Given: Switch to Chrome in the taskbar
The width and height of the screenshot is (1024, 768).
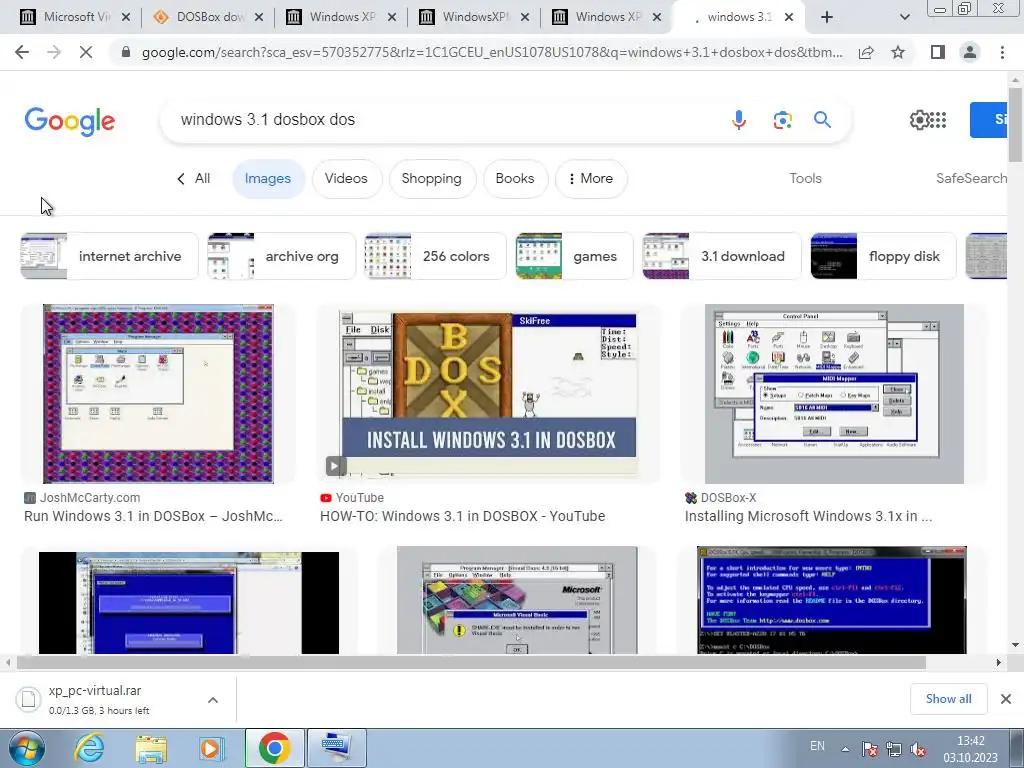Looking at the screenshot, I should tap(274, 748).
